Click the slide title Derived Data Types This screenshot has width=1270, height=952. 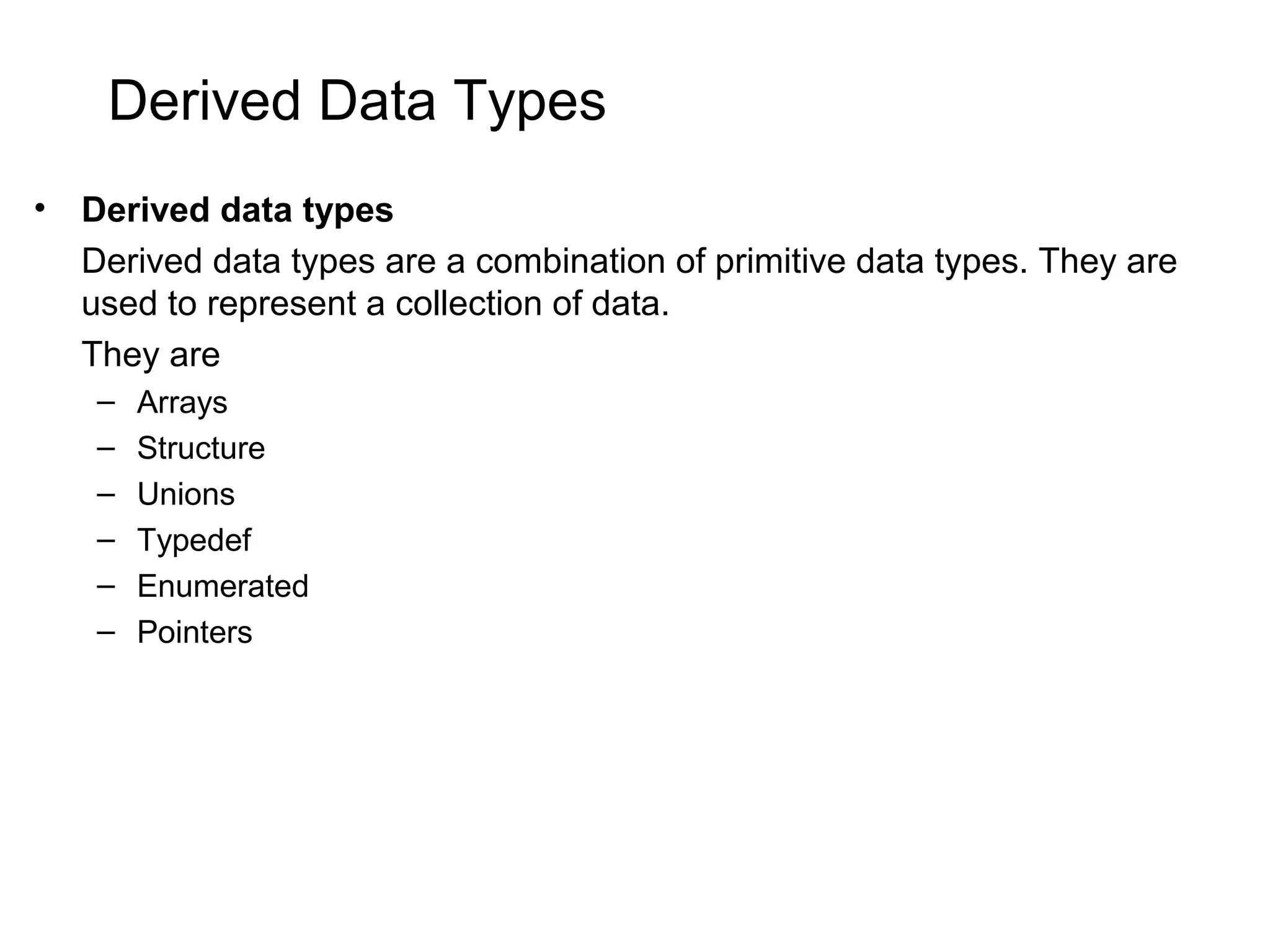tap(357, 102)
